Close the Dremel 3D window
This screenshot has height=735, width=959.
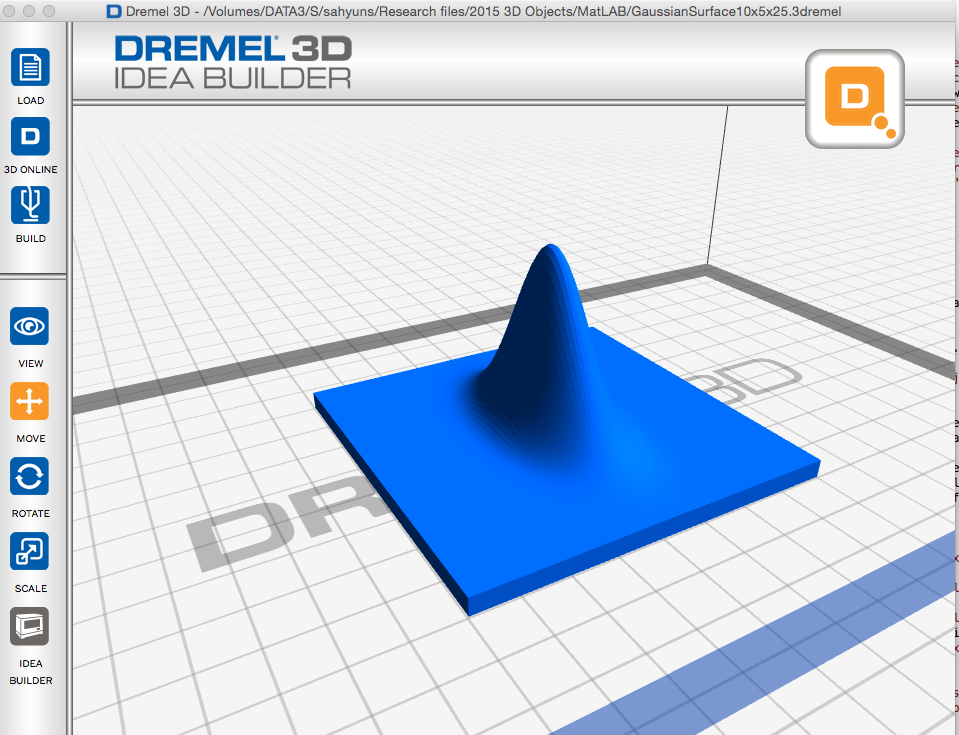pyautogui.click(x=9, y=11)
